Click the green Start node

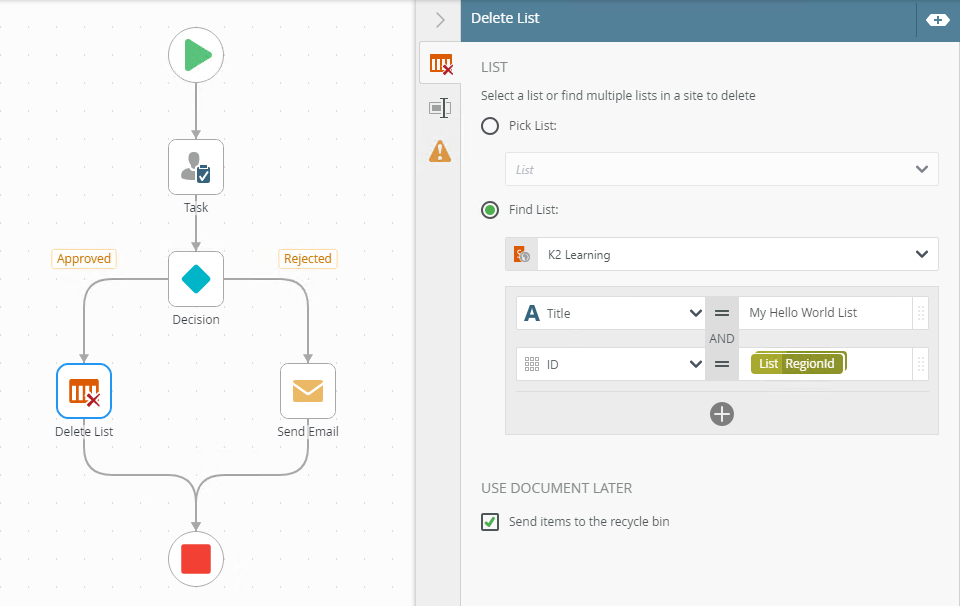[x=196, y=55]
